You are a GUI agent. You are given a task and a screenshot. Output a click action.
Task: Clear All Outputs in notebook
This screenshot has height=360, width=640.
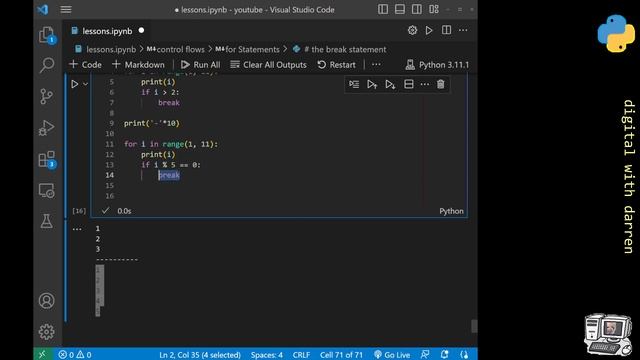268,64
